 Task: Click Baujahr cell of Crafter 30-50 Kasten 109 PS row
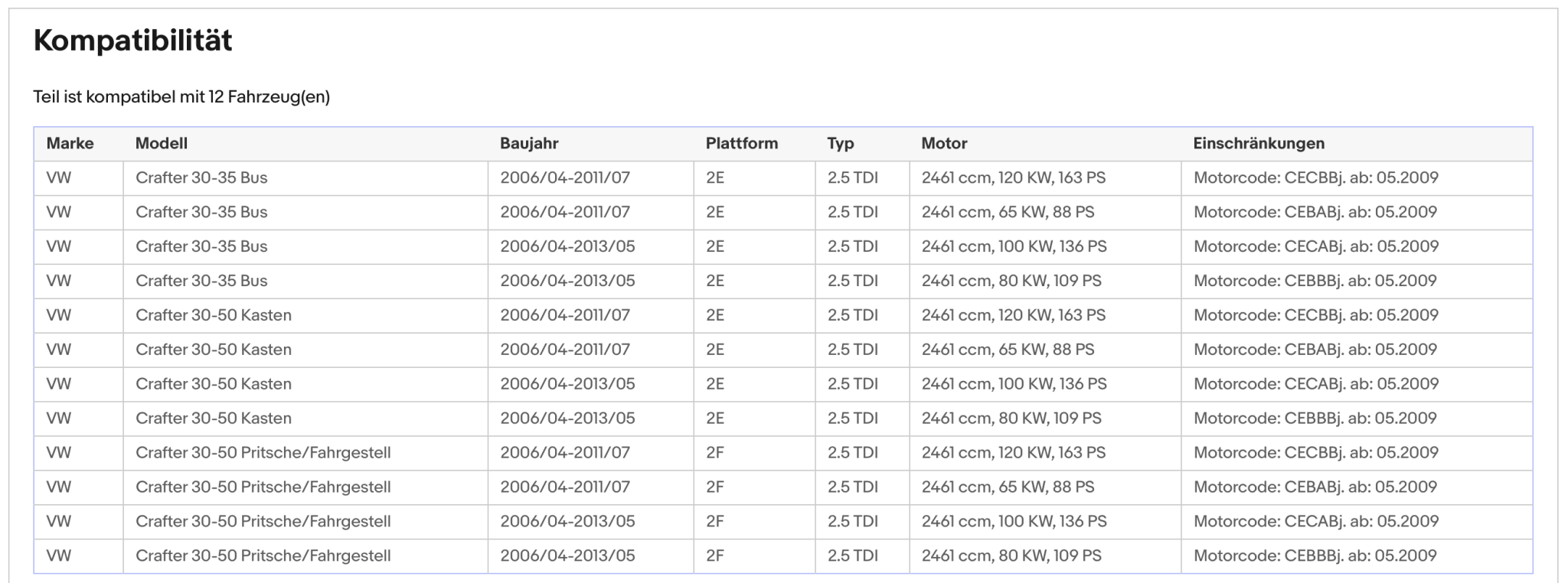click(567, 419)
